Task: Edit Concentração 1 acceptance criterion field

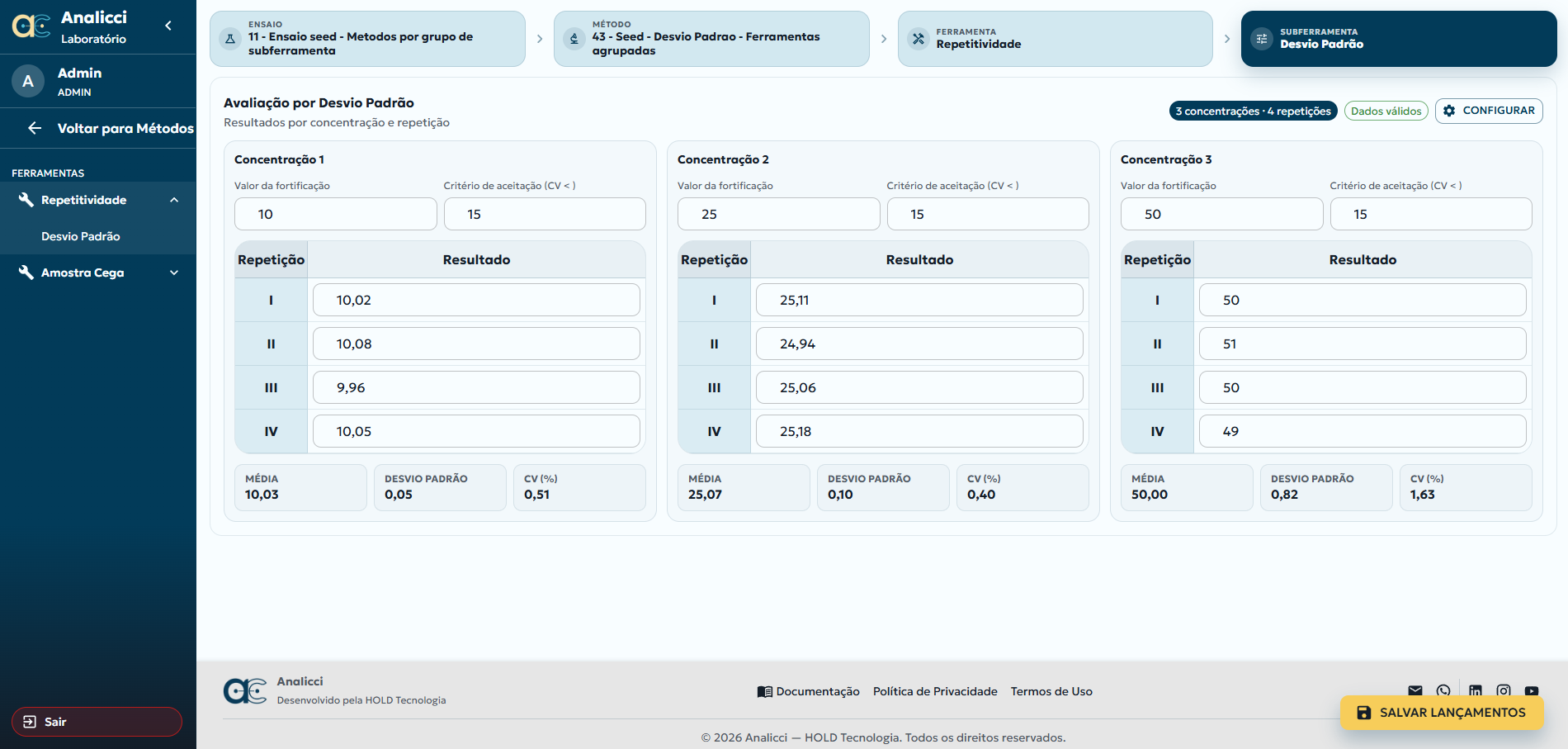Action: 545,214
